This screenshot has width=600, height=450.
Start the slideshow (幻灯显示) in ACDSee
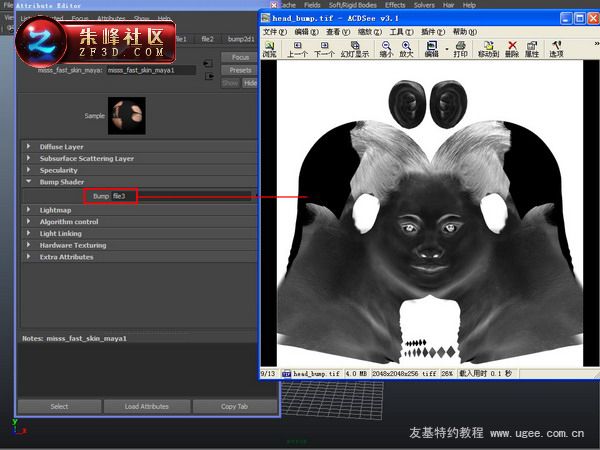355,49
